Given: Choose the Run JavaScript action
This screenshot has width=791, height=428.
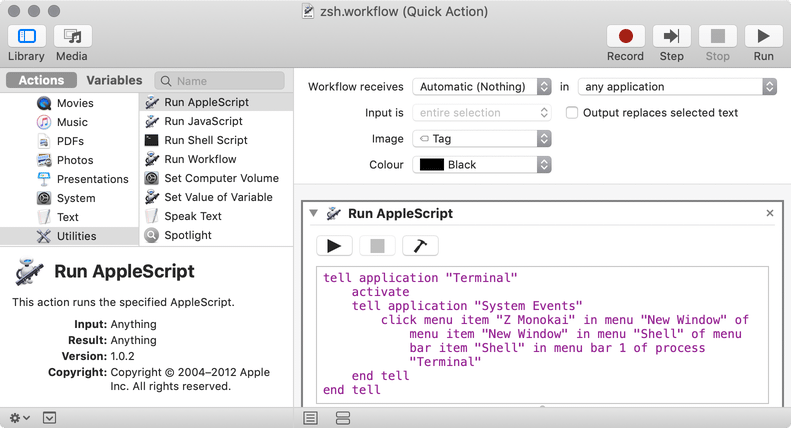Looking at the screenshot, I should click(x=216, y=121).
